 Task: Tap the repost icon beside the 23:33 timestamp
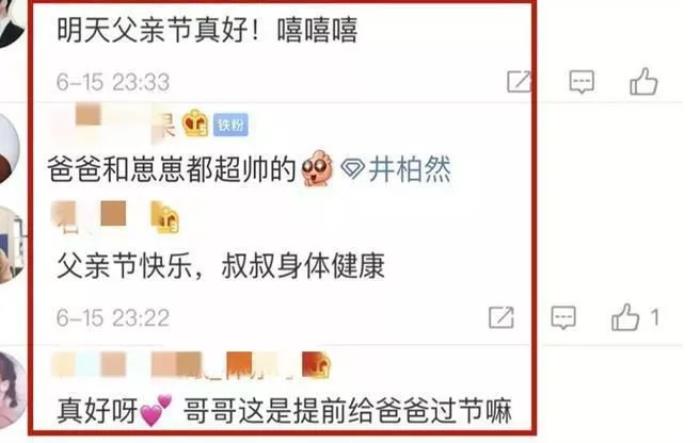(519, 82)
